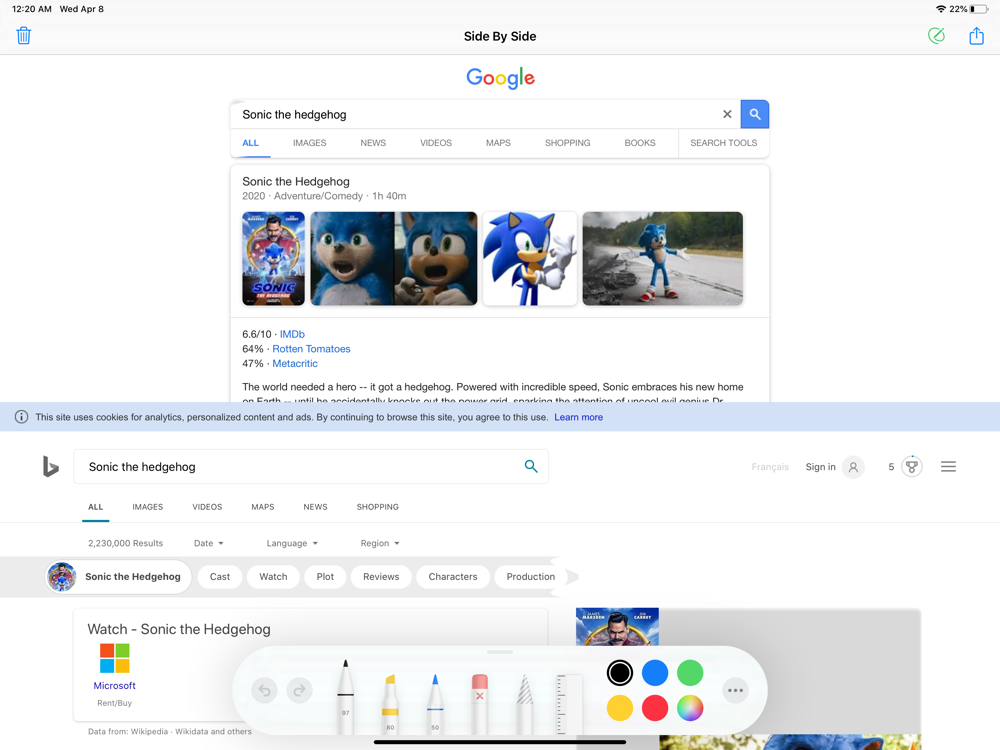This screenshot has width=1000, height=750.
Task: Tap the trash delete icon
Action: (x=24, y=36)
